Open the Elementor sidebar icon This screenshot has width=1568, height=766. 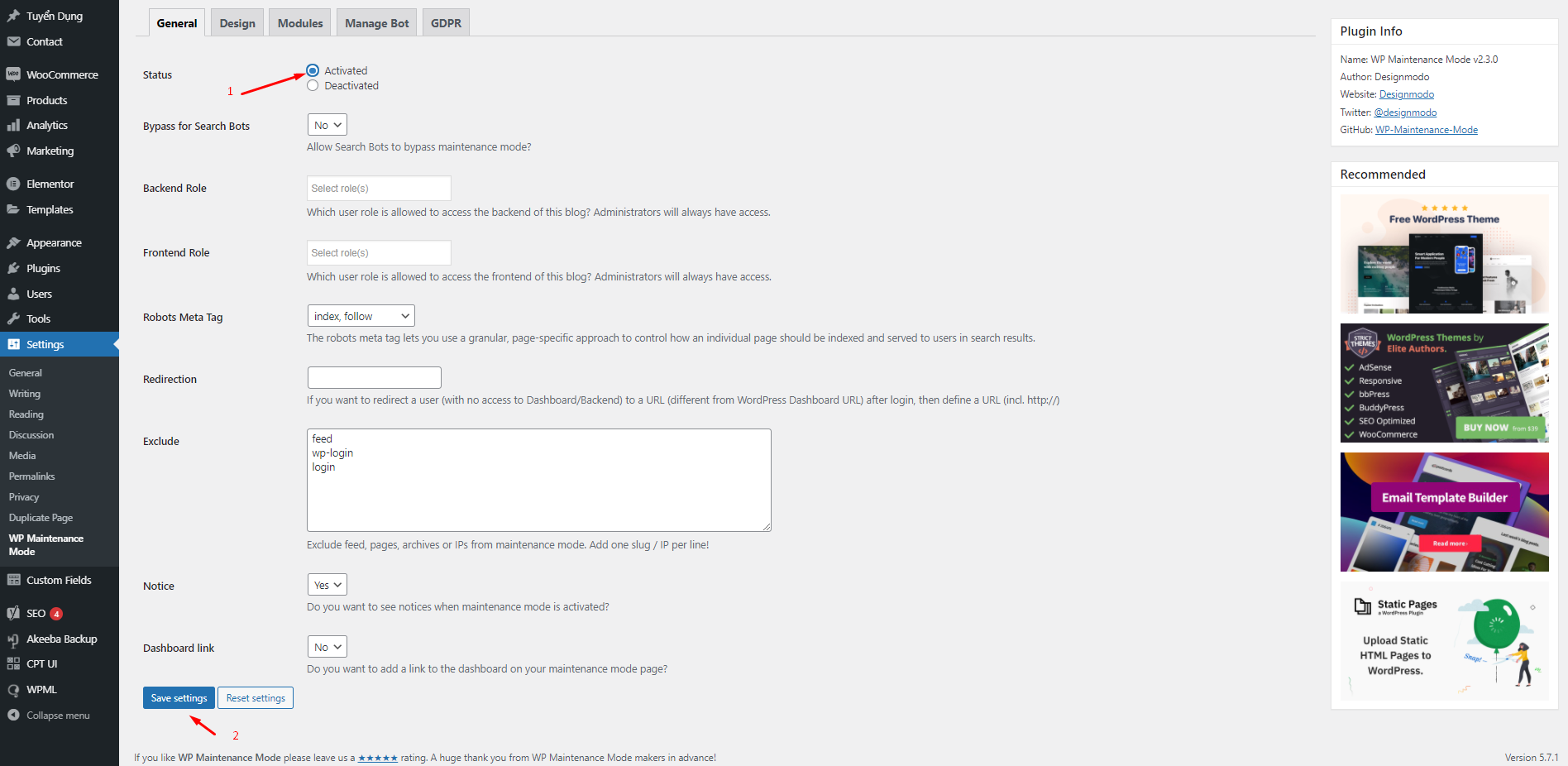13,184
